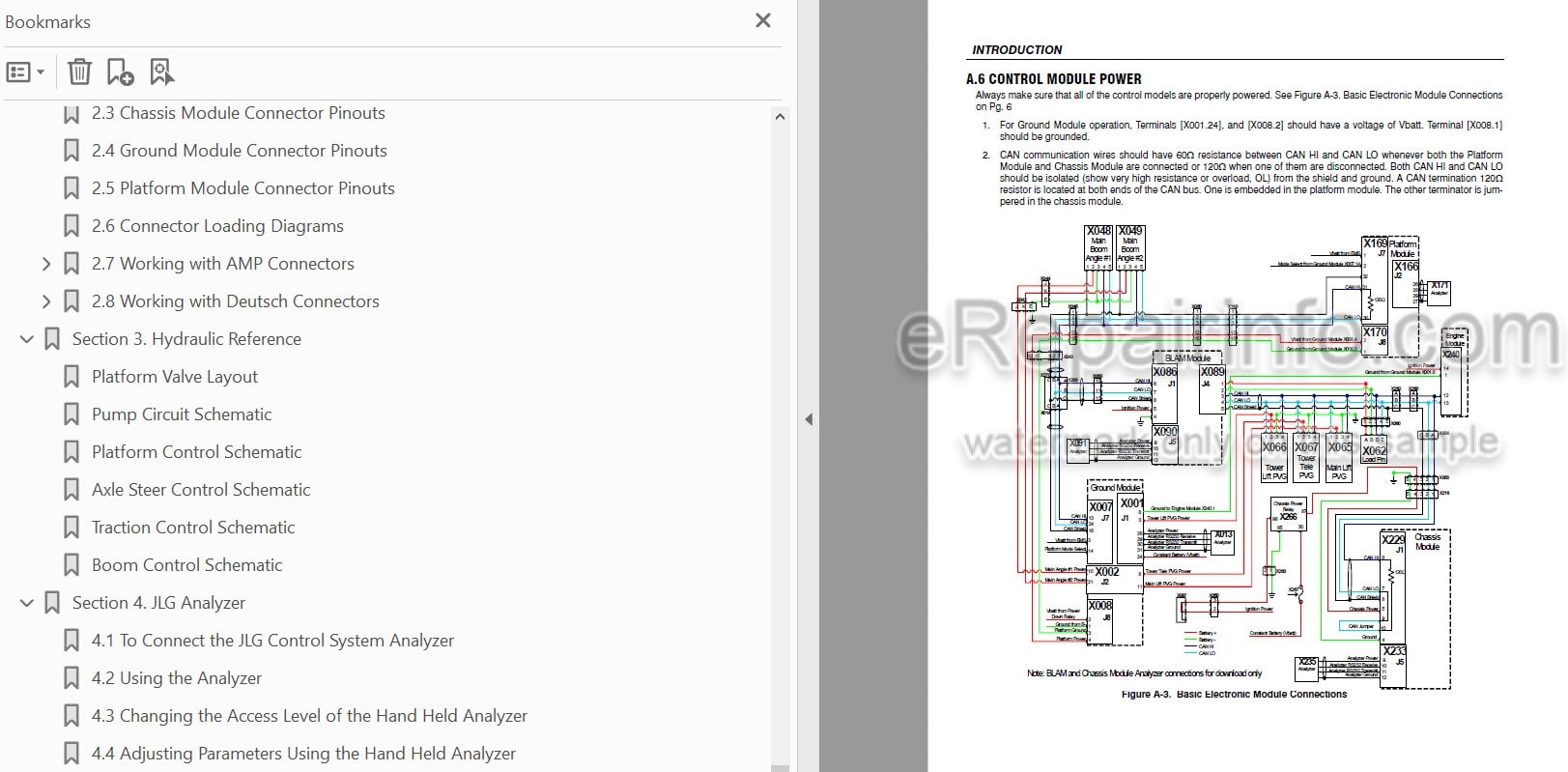
Task: Add a new bookmark
Action: pos(120,71)
